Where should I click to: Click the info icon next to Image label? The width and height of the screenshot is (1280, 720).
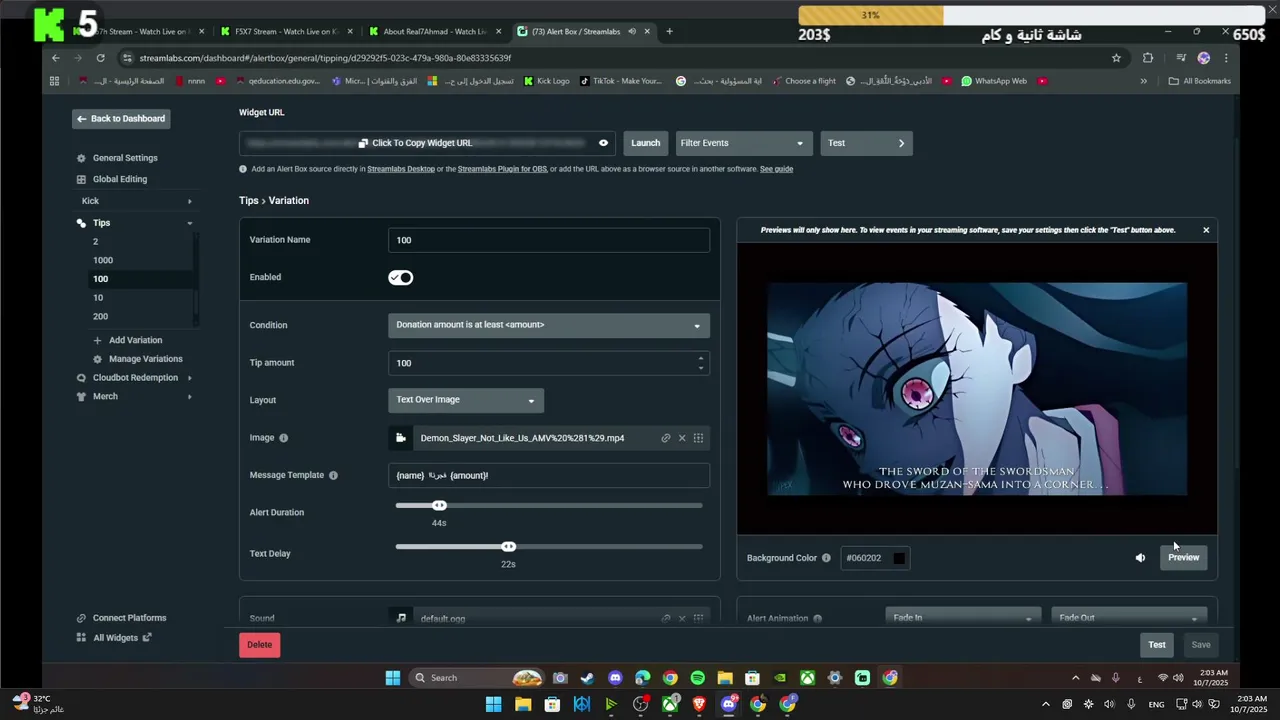(x=283, y=438)
